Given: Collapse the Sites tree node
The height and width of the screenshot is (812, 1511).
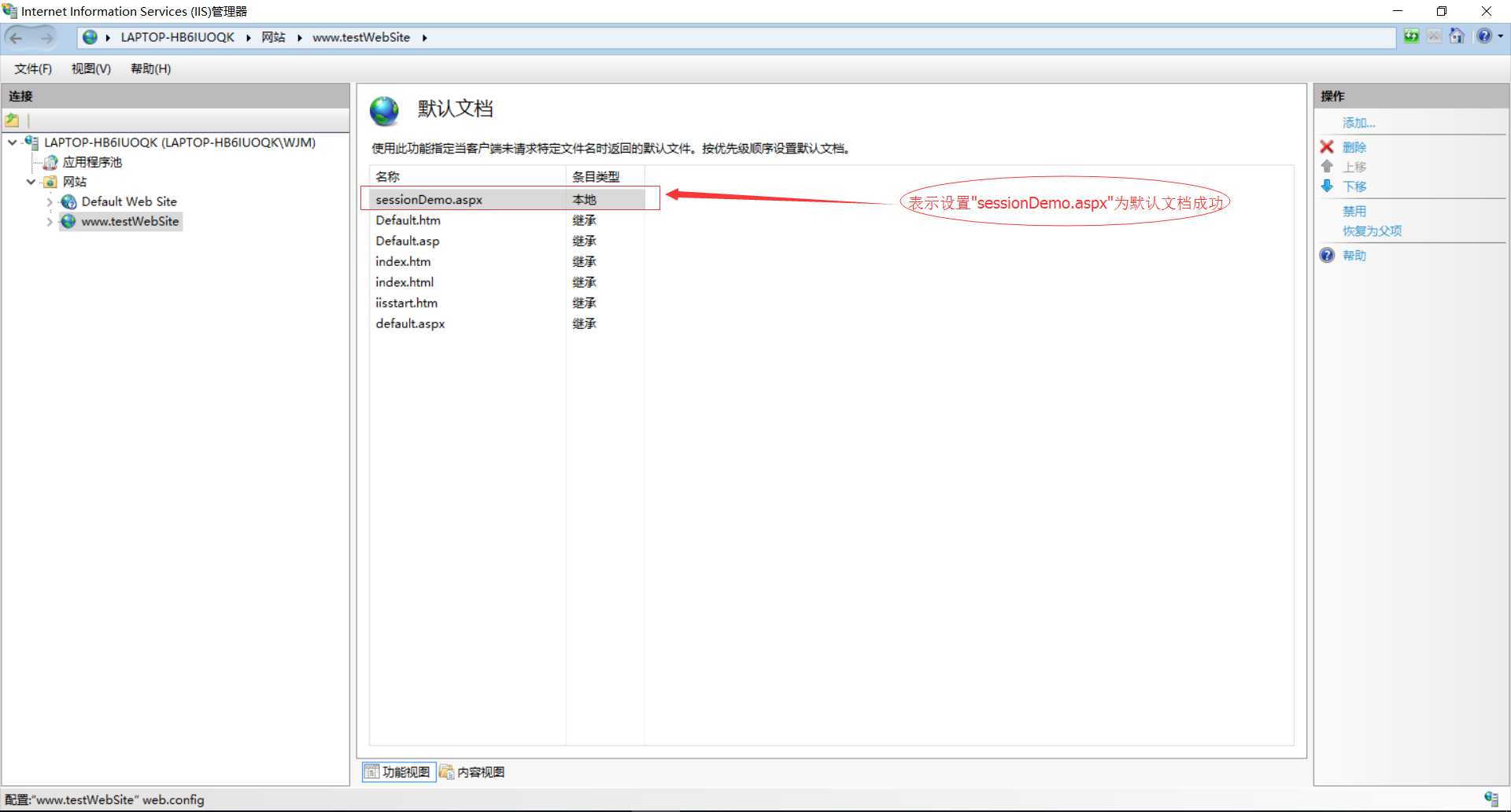Looking at the screenshot, I should pos(31,182).
